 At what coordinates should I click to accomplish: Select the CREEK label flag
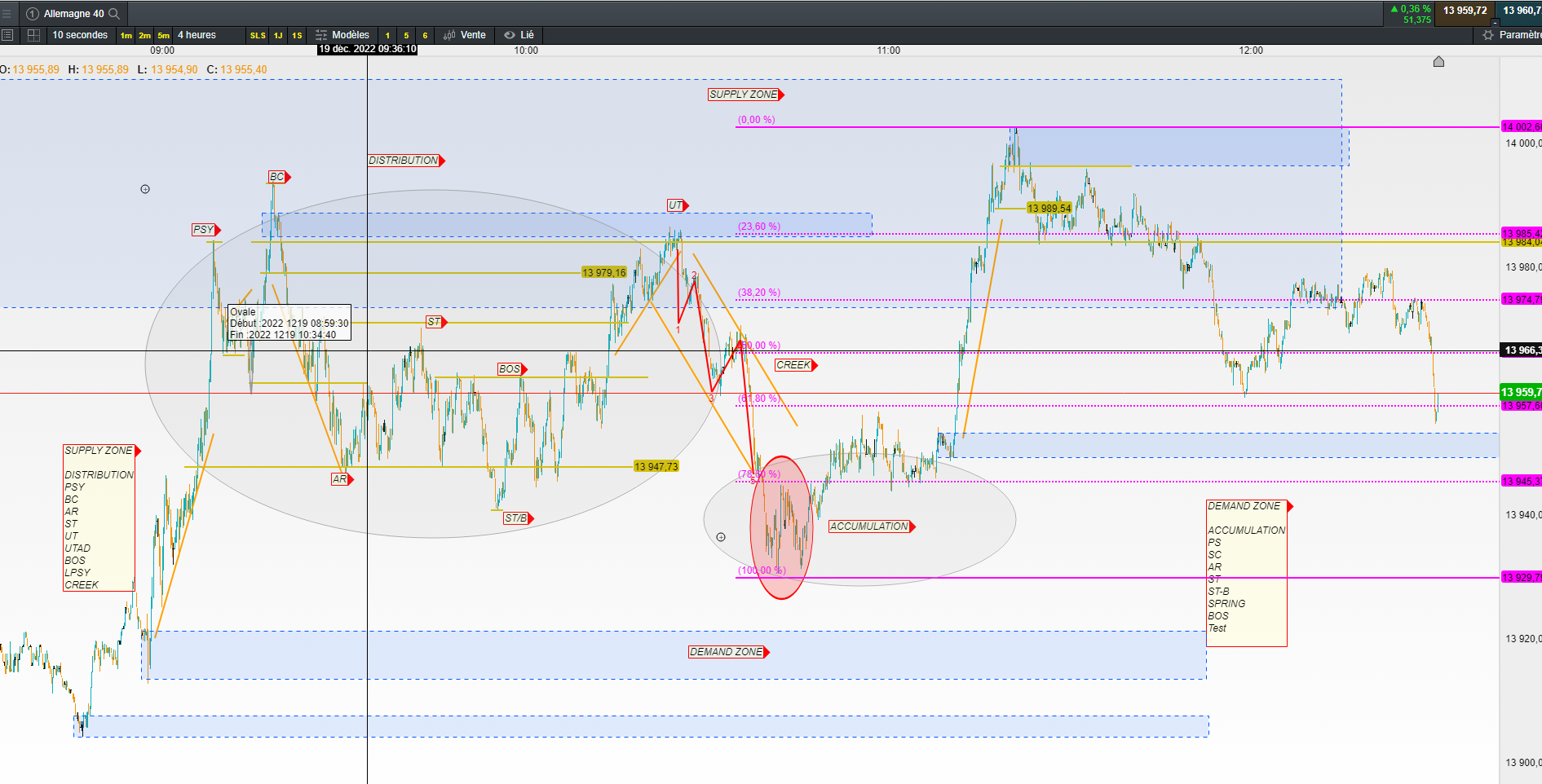pos(796,365)
